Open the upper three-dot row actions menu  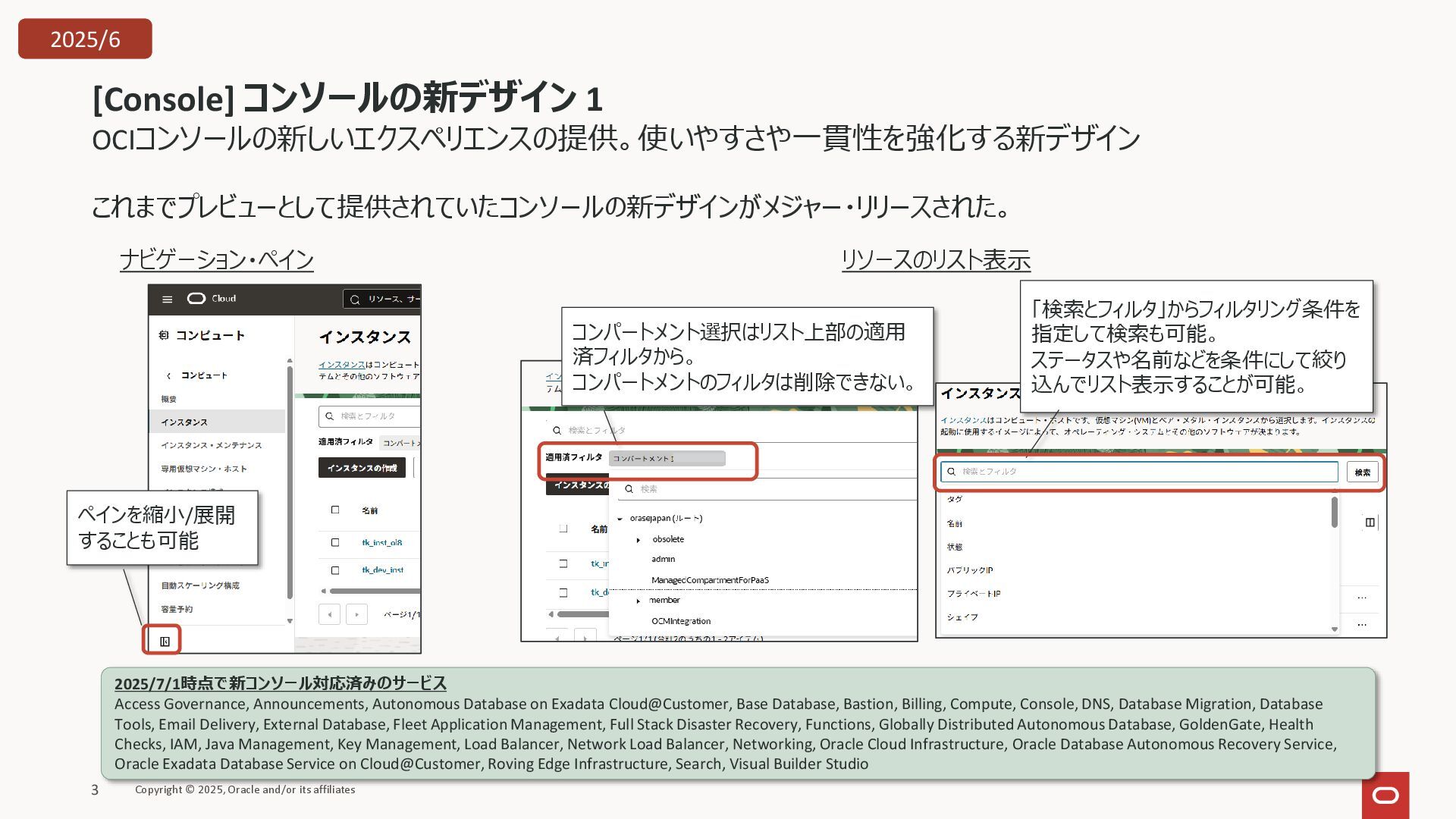1362,598
